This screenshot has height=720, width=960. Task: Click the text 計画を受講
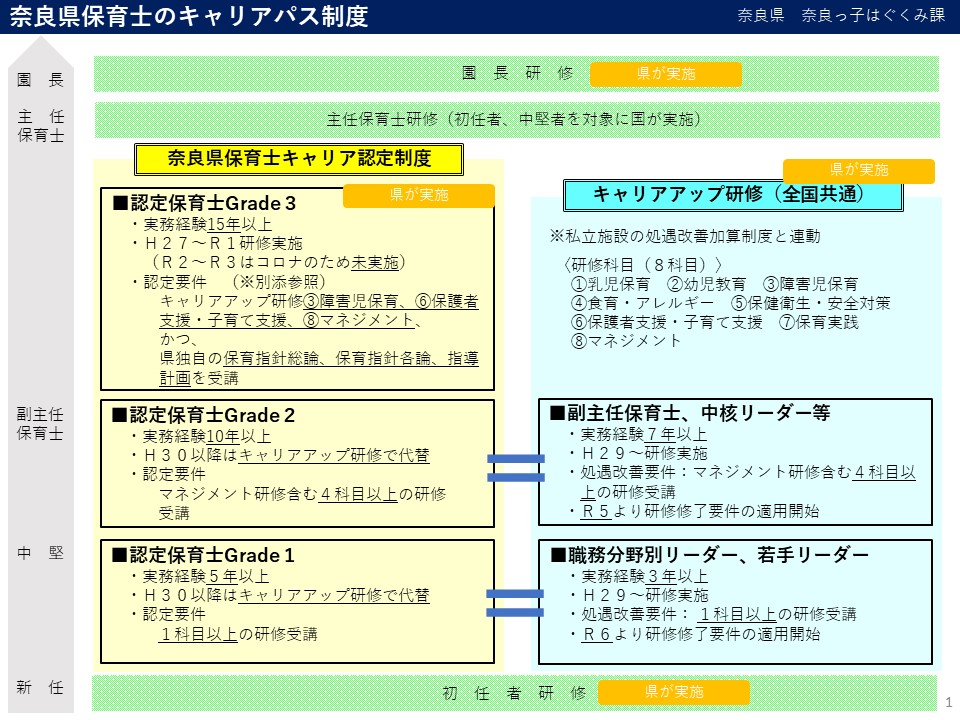coord(199,378)
